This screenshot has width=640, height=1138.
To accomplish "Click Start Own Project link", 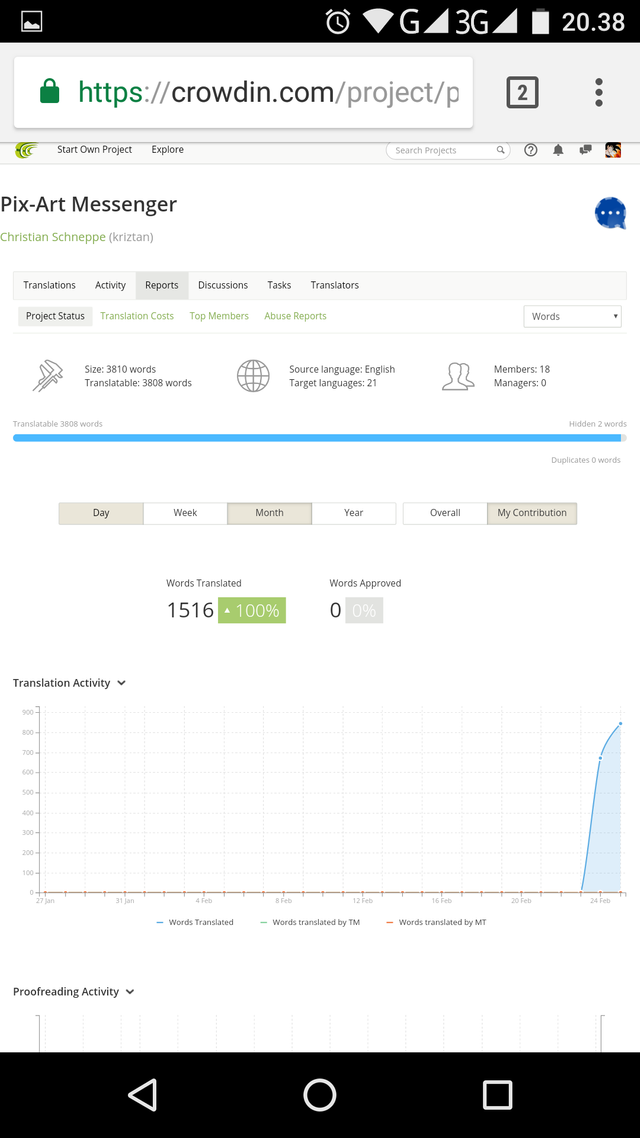I will (95, 150).
